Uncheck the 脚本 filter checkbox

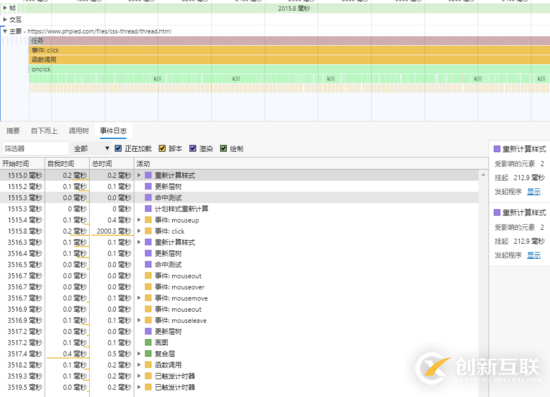tap(162, 148)
